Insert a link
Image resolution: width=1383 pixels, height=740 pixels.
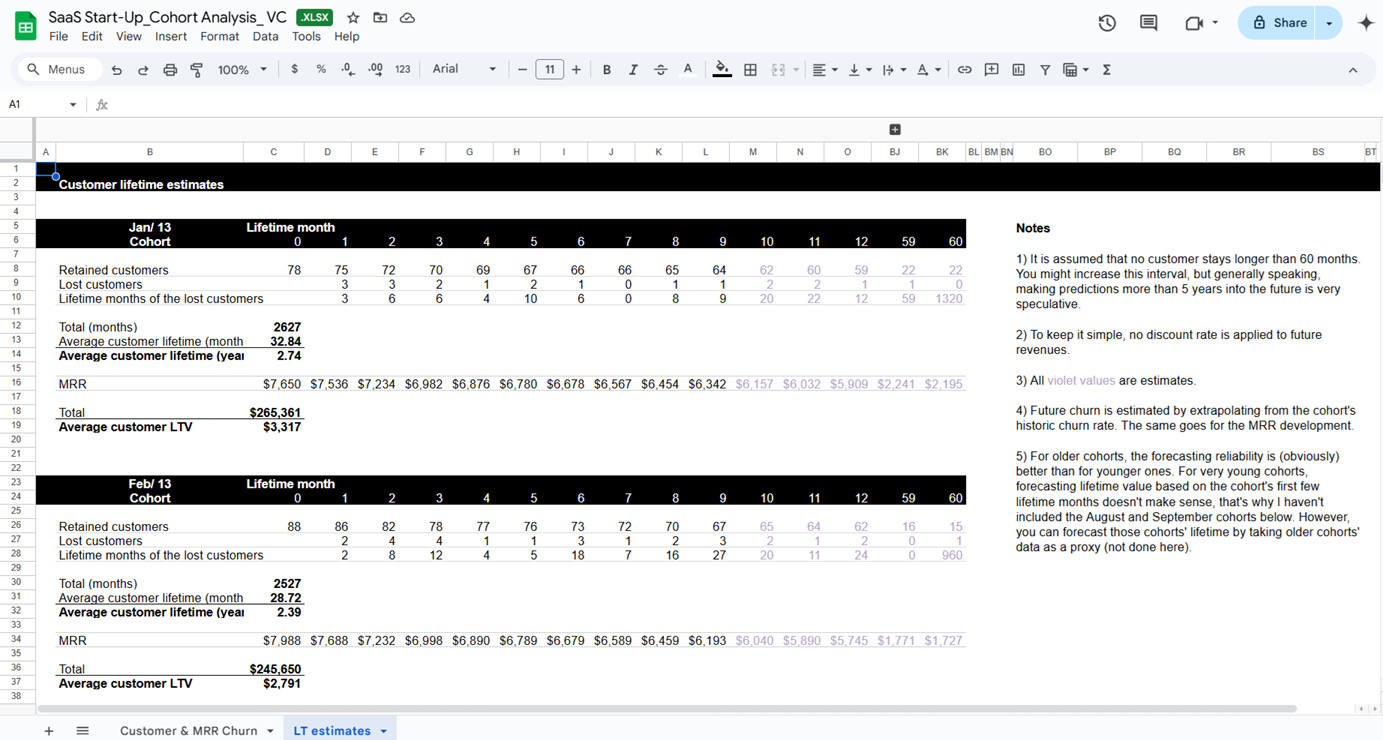click(x=964, y=69)
